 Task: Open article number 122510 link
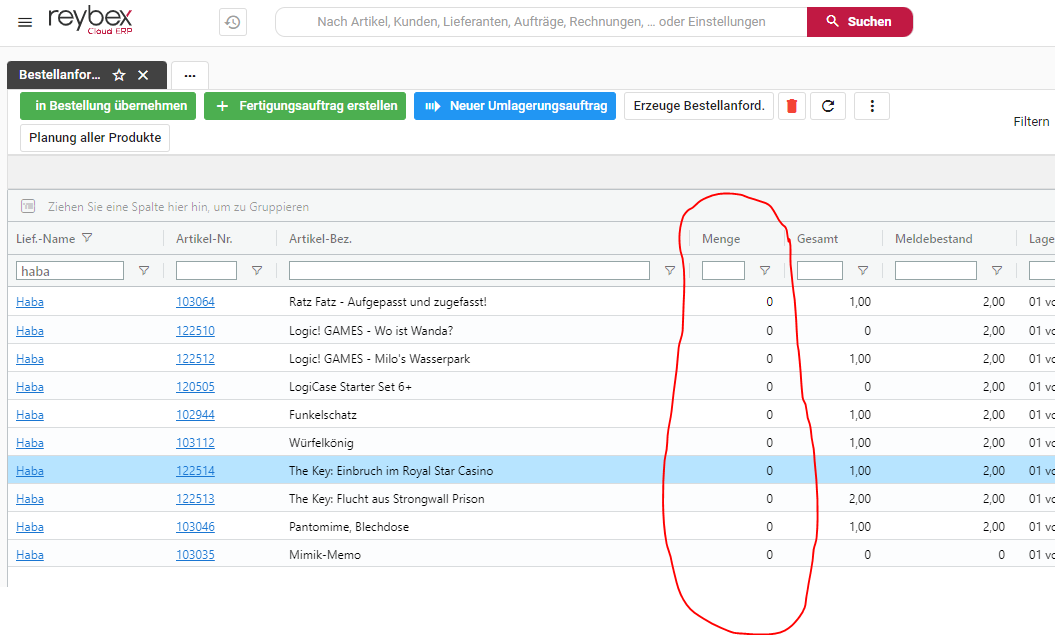[x=195, y=331]
